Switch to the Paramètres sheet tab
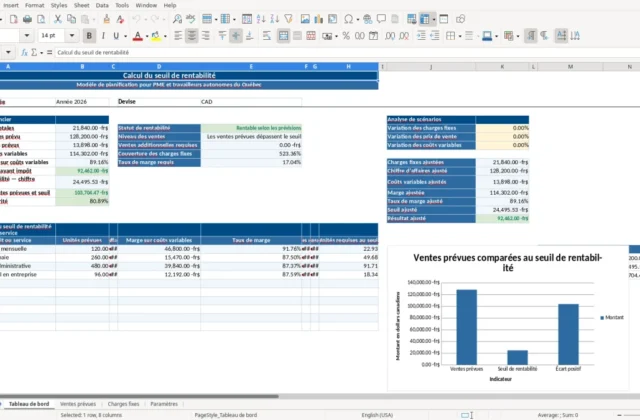The image size is (640, 420). click(x=164, y=404)
